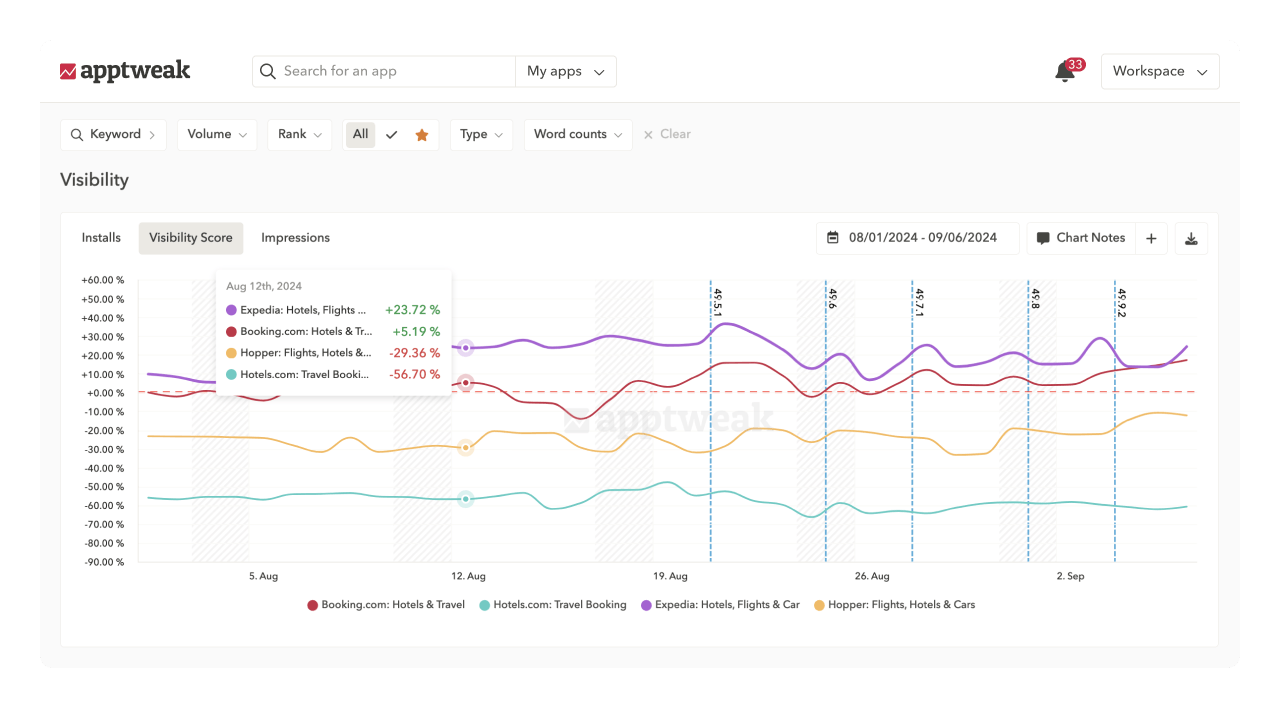1280x708 pixels.
Task: Click the calendar icon in the date range picker
Action: (834, 238)
